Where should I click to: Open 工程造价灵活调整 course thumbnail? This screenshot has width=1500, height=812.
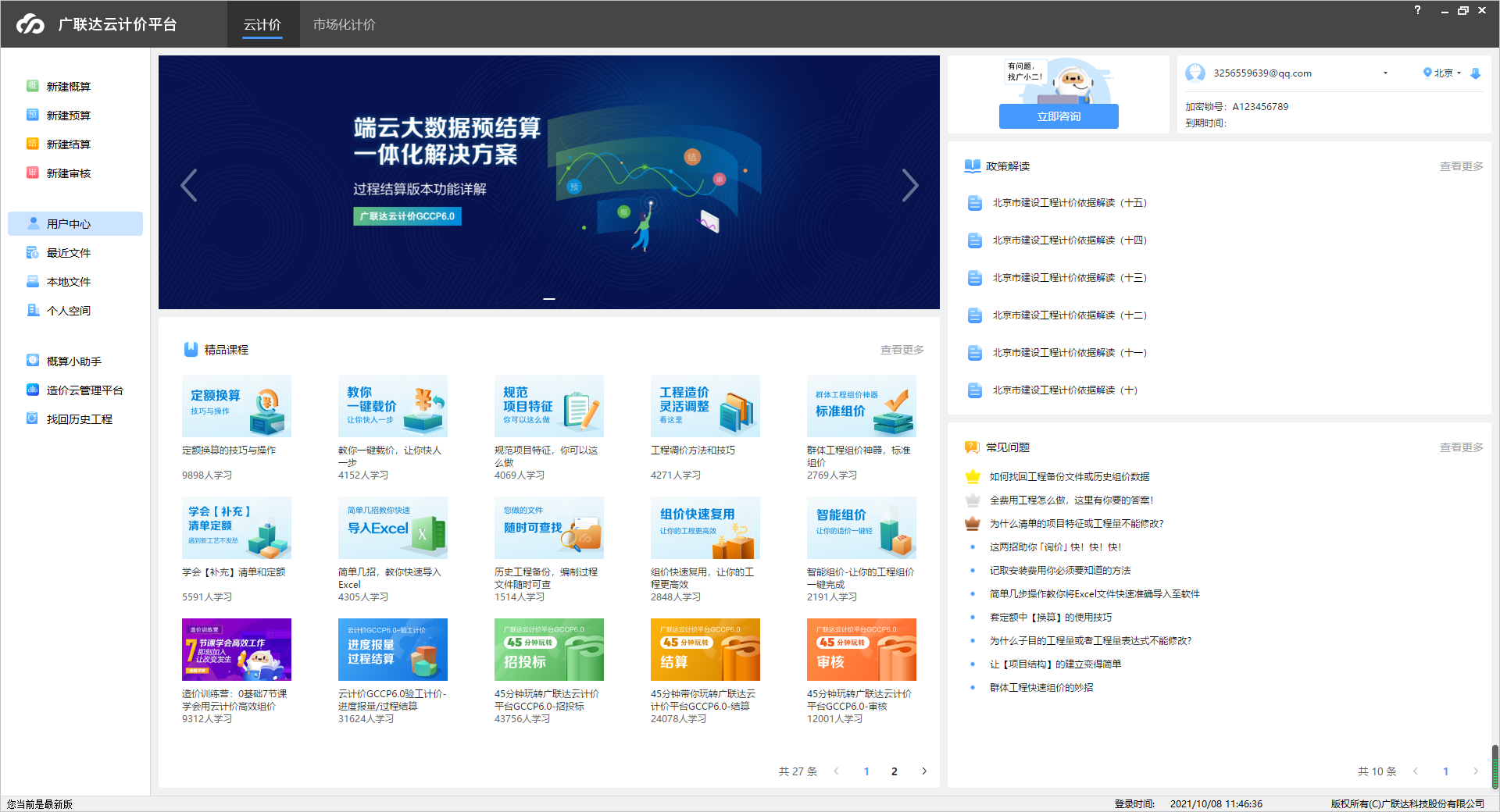tap(705, 406)
